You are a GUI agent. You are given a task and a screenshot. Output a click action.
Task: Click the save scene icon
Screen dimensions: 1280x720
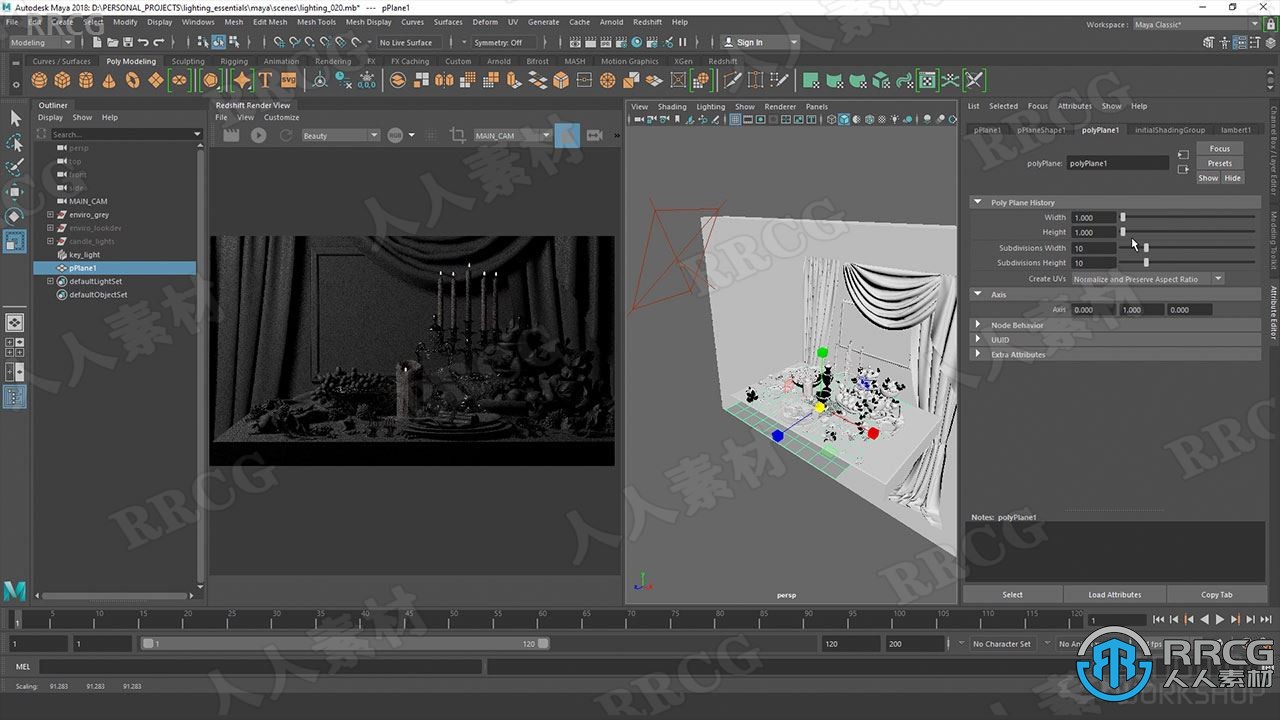127,42
